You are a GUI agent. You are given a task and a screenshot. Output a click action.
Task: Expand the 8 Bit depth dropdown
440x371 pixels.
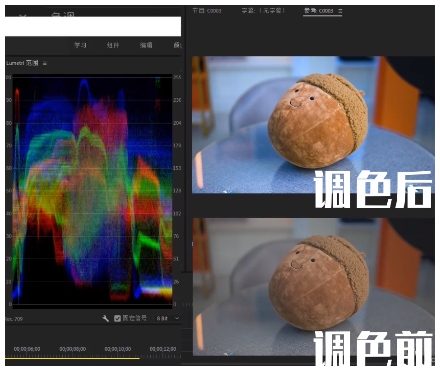pos(168,319)
